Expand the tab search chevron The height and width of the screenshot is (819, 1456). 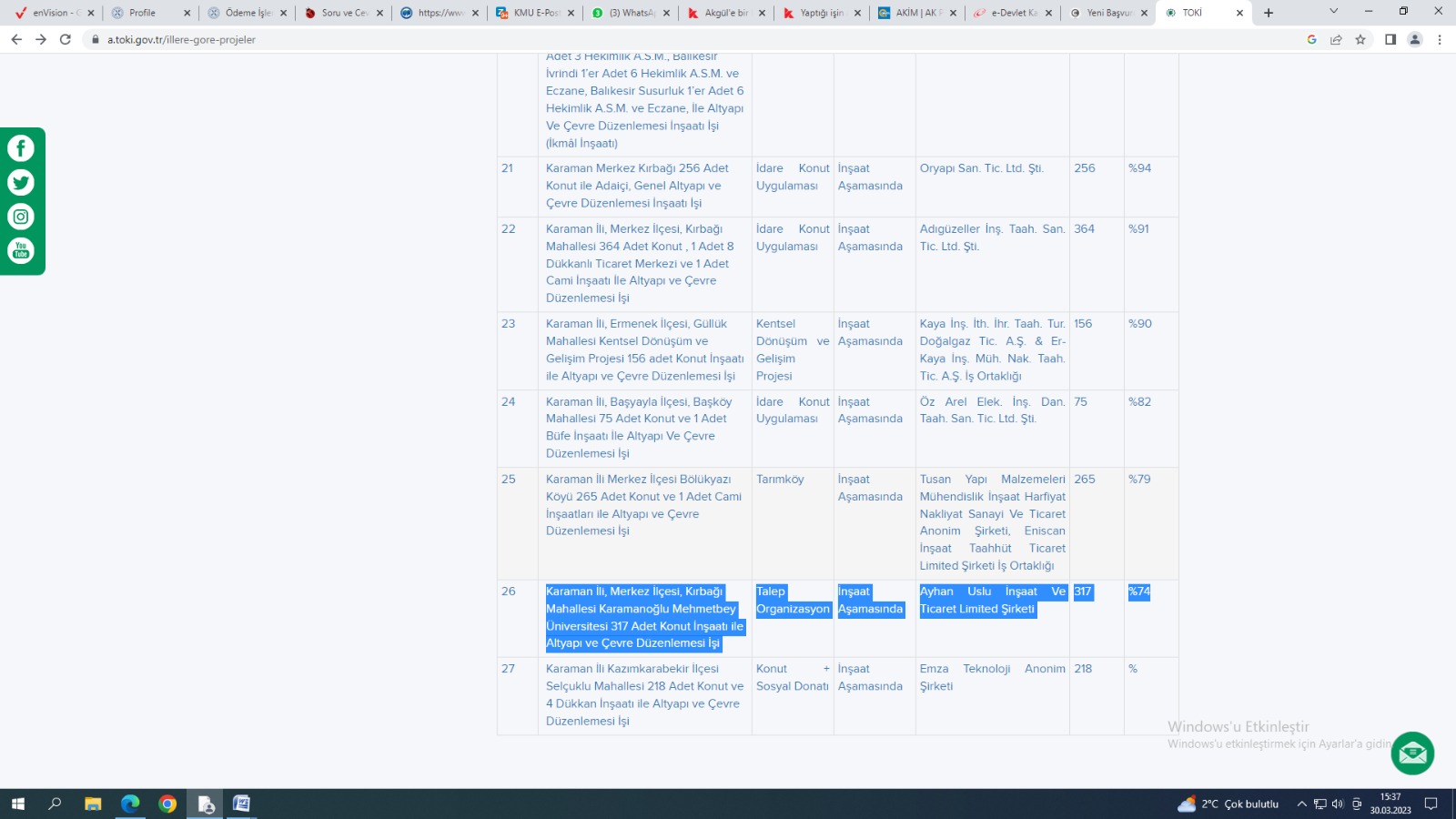tap(1333, 12)
